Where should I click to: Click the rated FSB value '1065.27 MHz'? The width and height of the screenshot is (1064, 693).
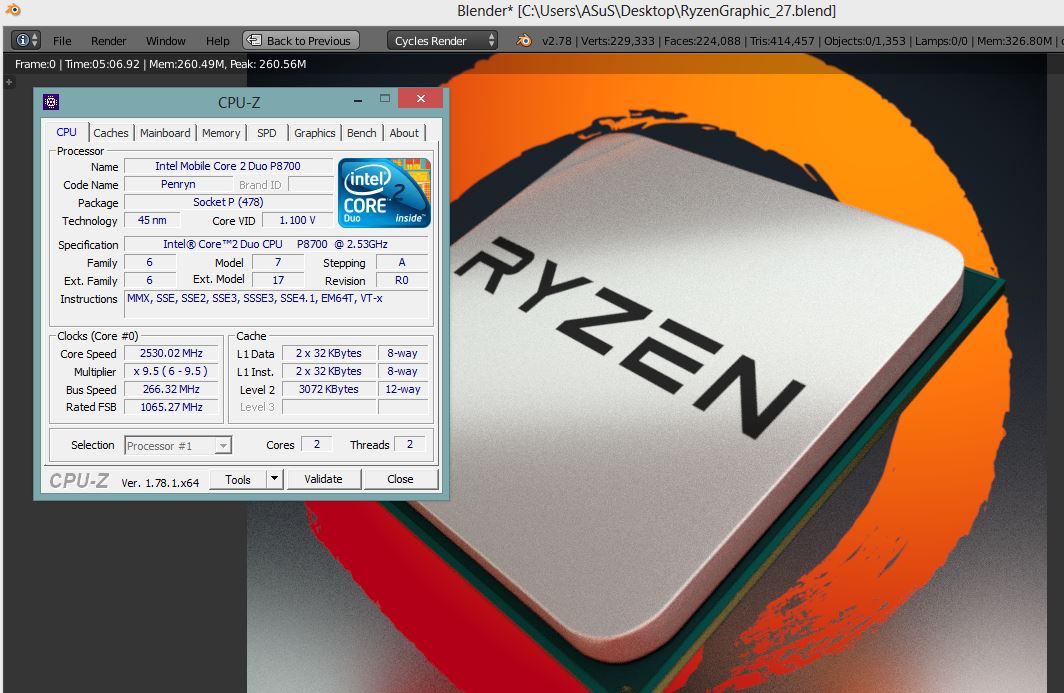pos(172,407)
